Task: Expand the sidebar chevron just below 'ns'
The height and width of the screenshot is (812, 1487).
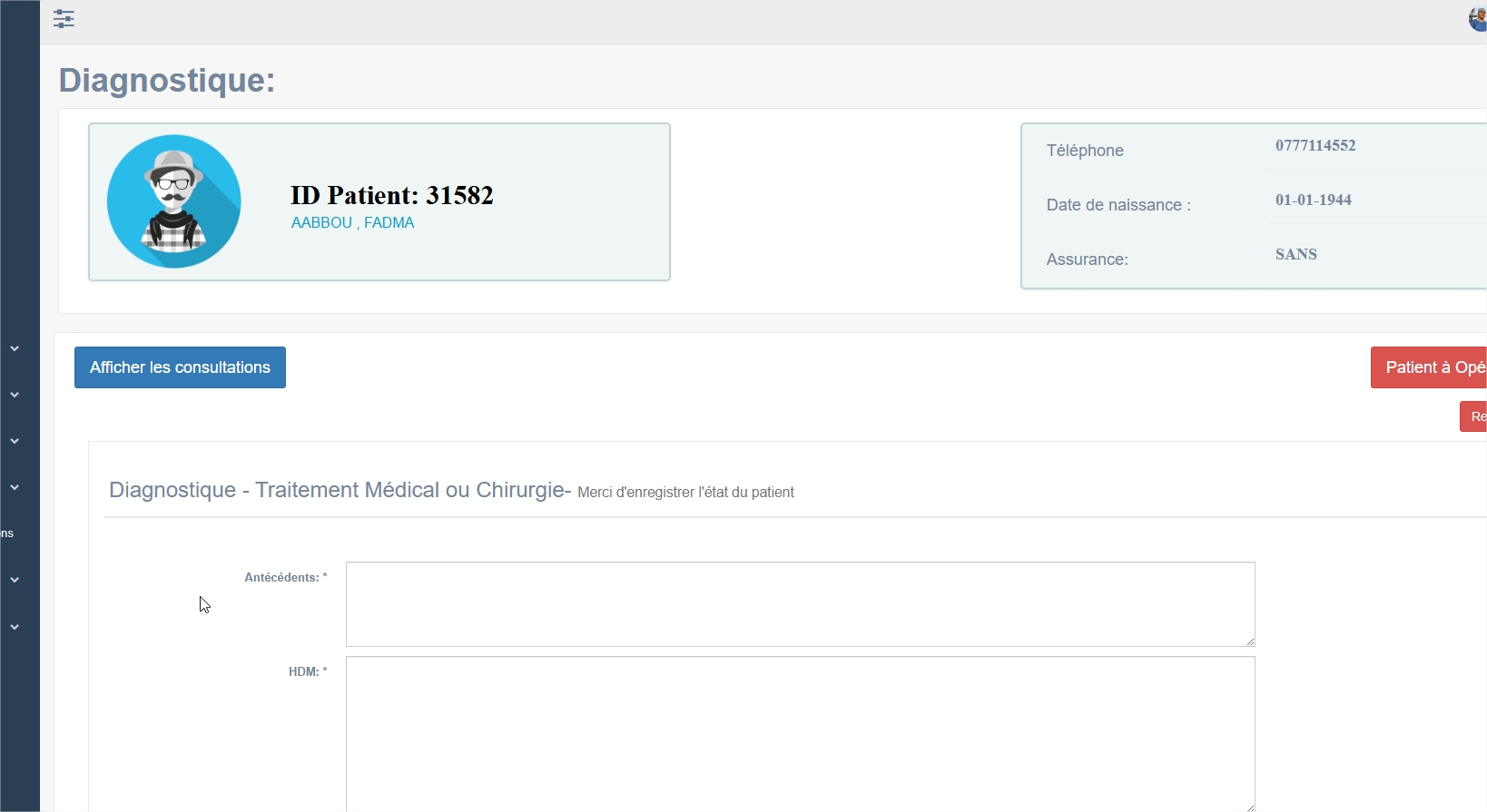Action: [x=15, y=580]
